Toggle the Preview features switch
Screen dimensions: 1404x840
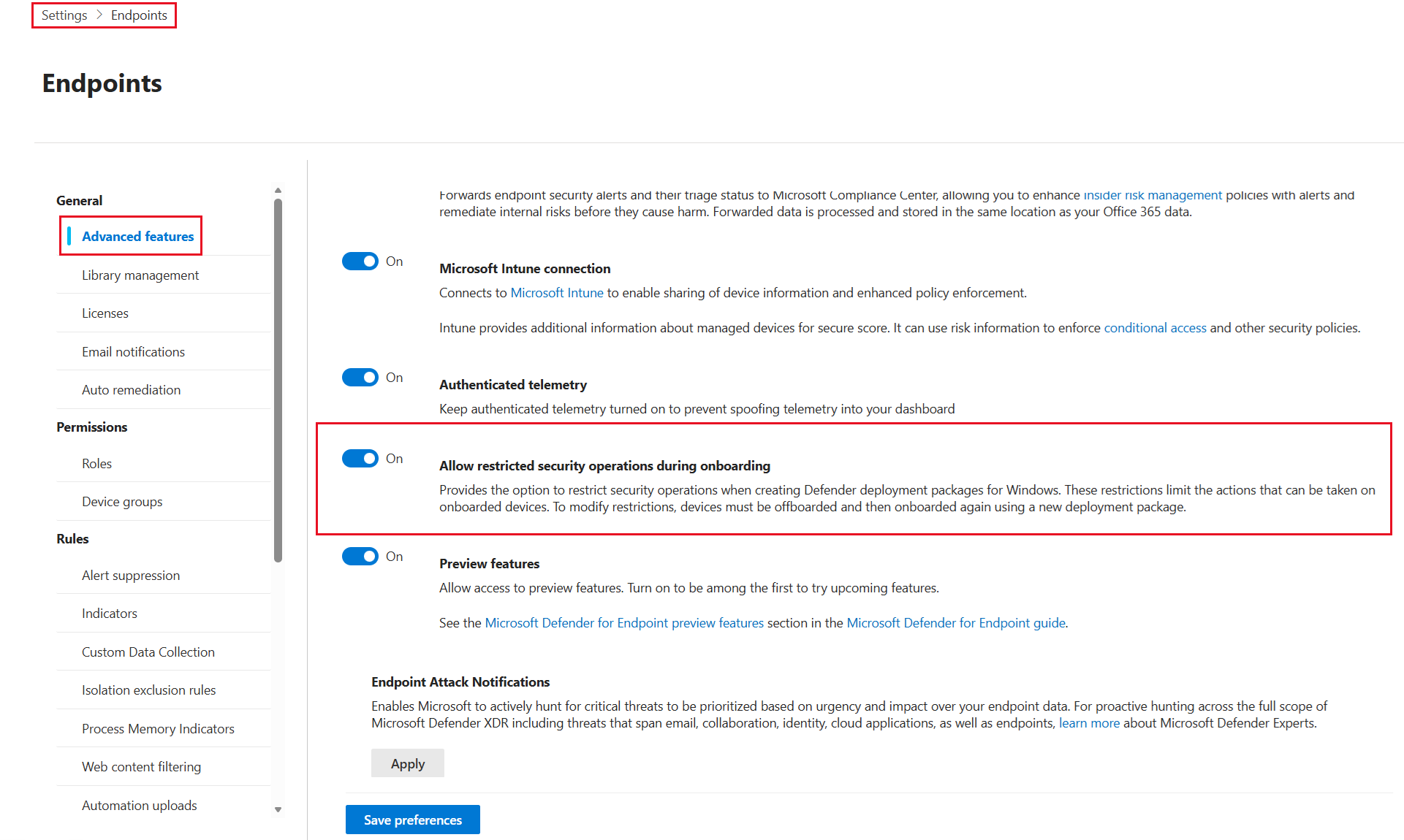[x=360, y=557]
